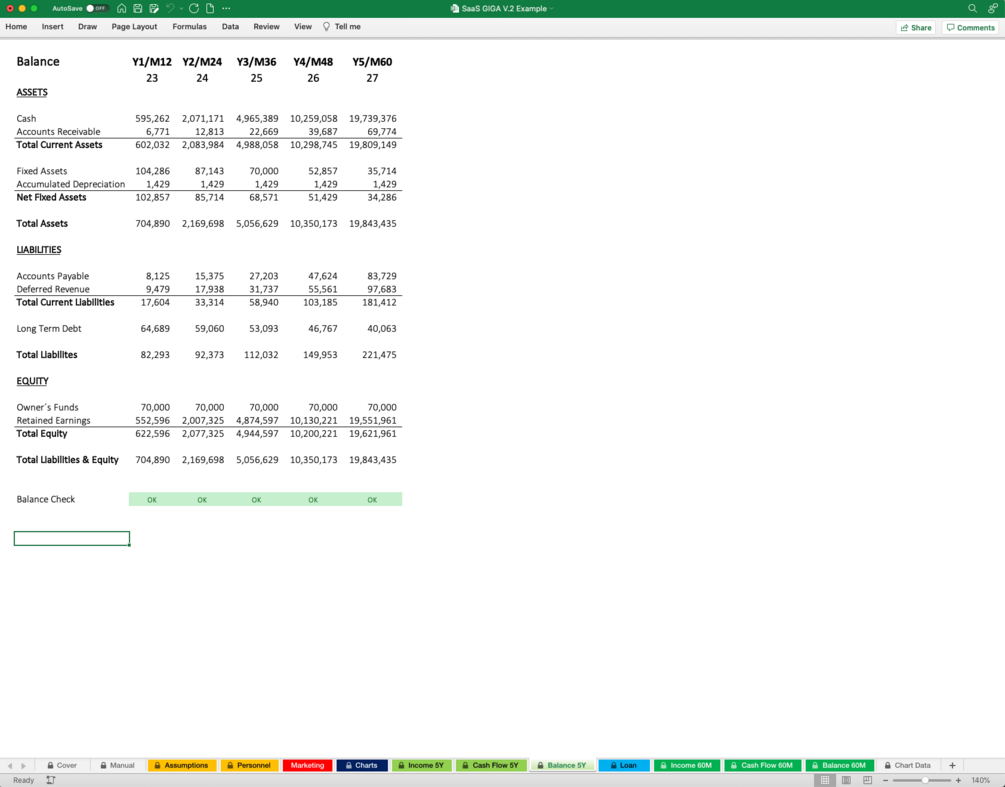Switch to the Manual sheet tab

tap(117, 765)
